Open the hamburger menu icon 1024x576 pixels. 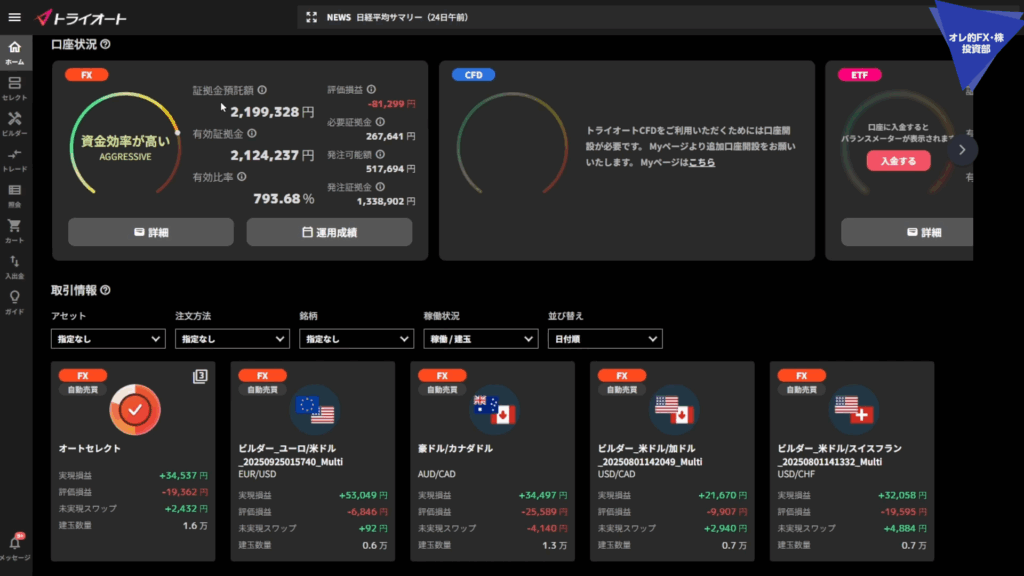(x=14, y=17)
